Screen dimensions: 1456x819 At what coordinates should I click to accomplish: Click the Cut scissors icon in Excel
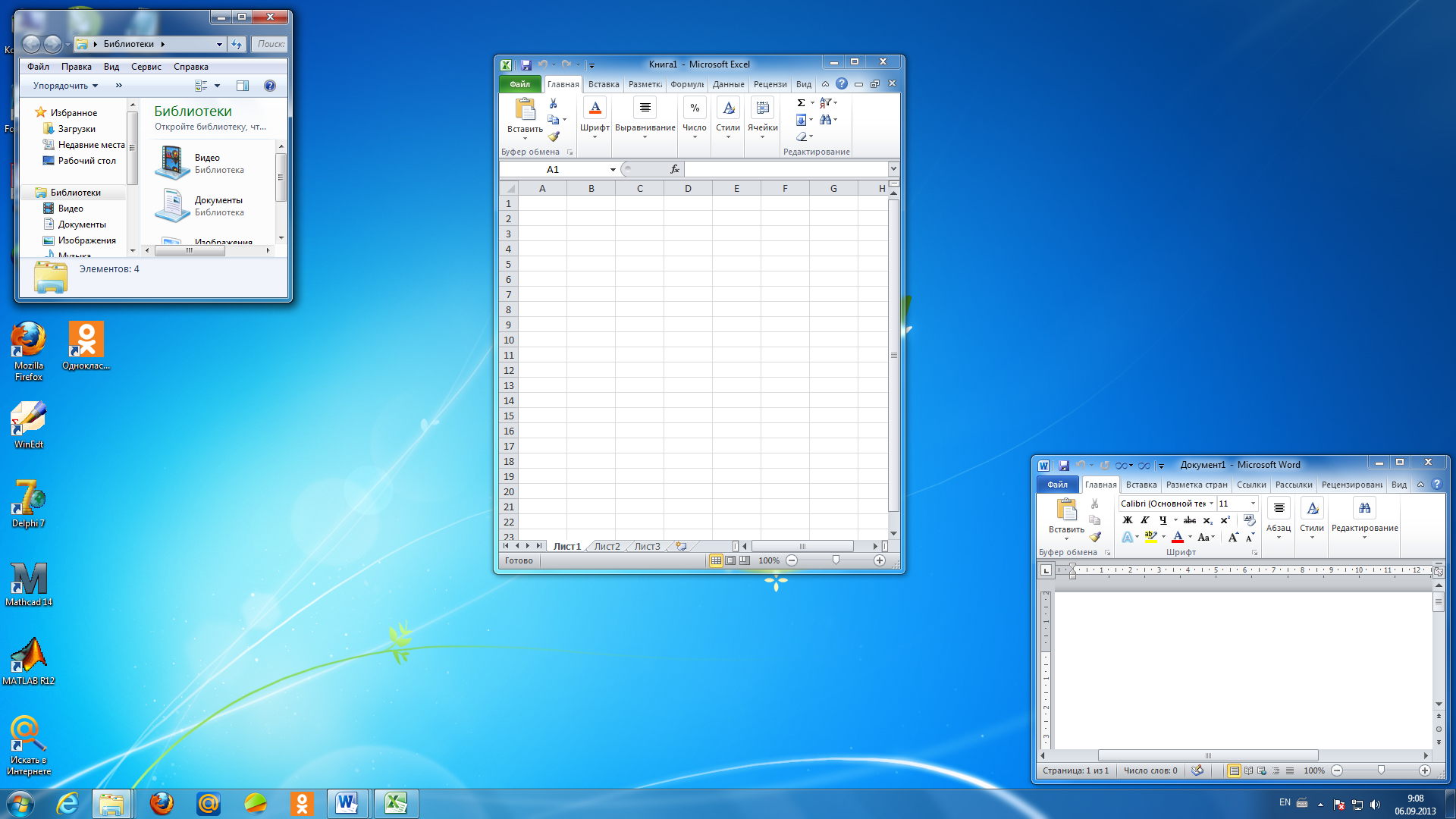pos(554,104)
